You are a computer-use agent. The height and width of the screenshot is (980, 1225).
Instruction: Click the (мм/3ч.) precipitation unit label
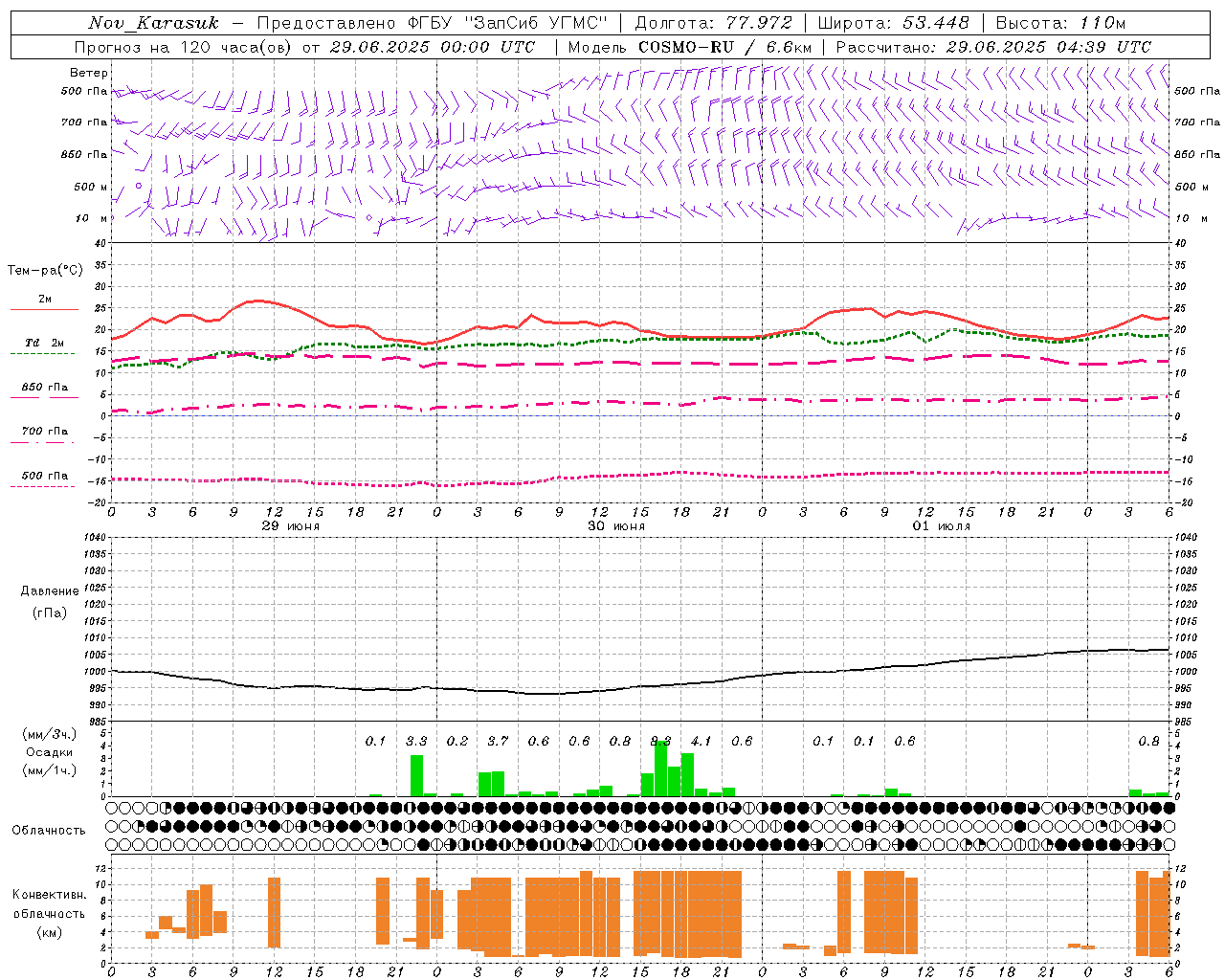(50, 735)
